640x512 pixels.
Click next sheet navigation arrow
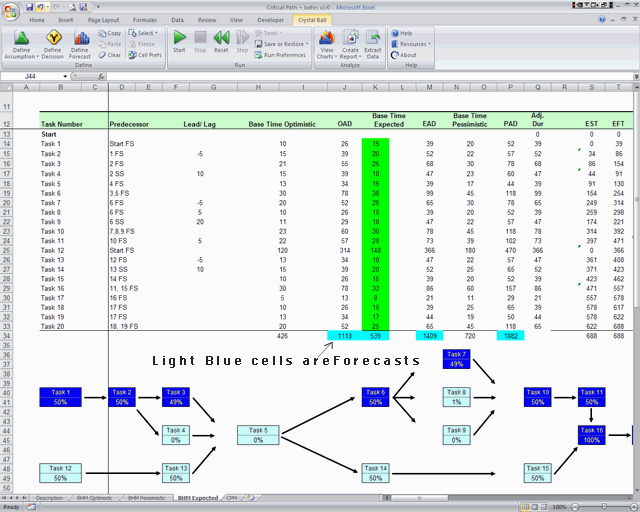click(x=18, y=498)
